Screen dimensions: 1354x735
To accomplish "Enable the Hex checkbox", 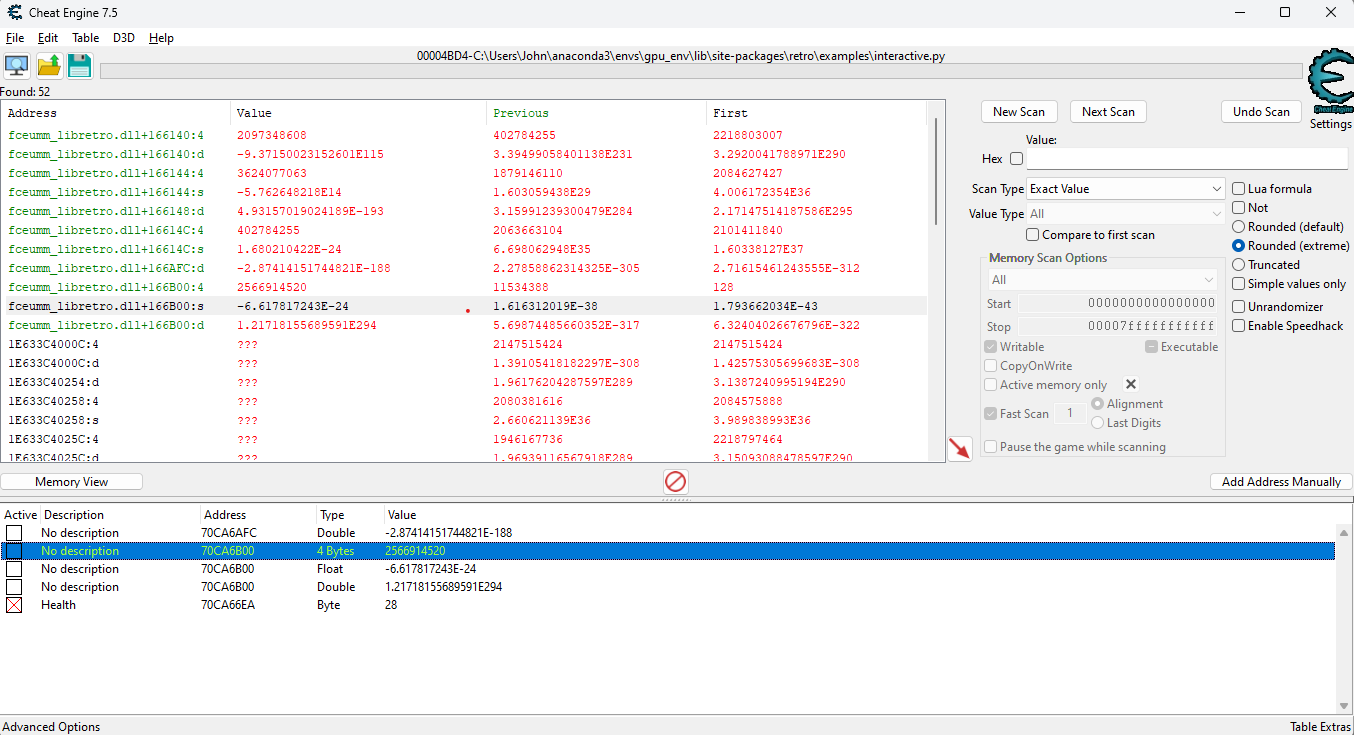I will click(x=1017, y=159).
